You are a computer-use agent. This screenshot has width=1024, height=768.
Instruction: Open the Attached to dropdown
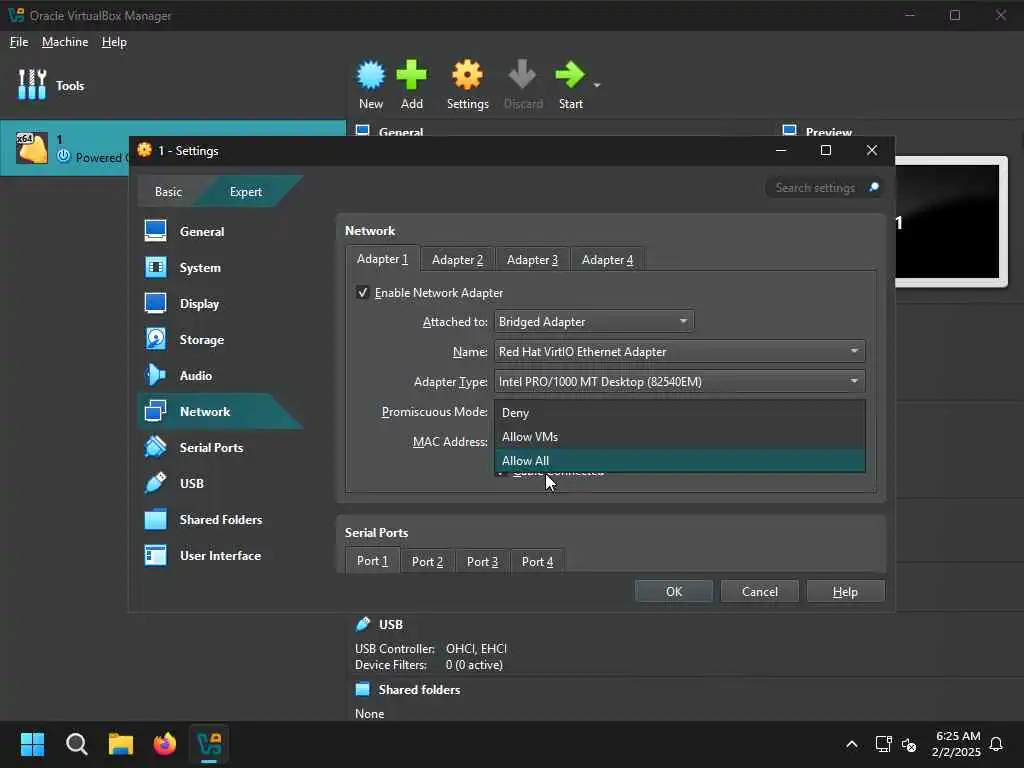[x=594, y=321]
